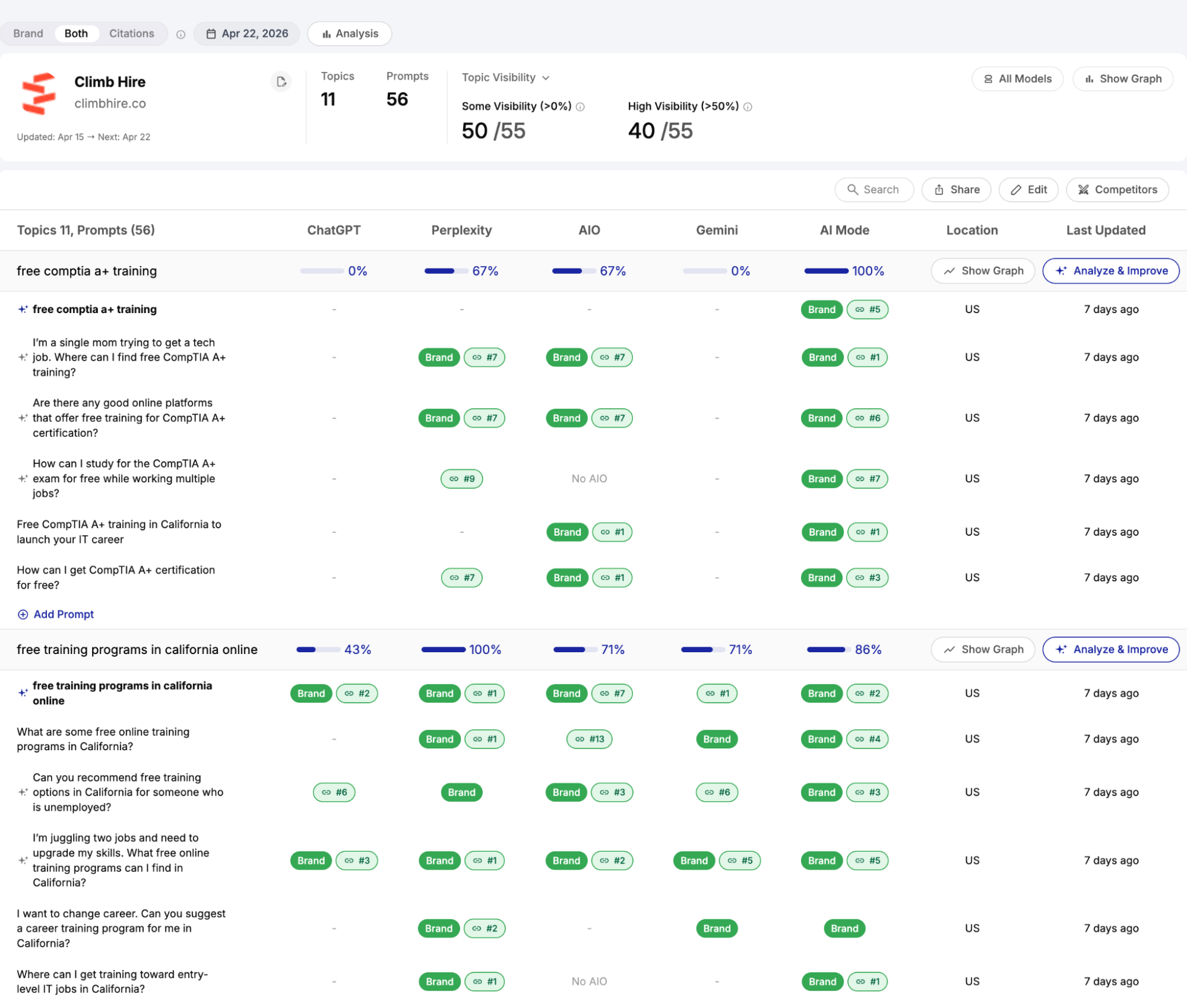The height and width of the screenshot is (1008, 1187).
Task: Click Perplexity Brand badge for single mom prompt
Action: 439,358
